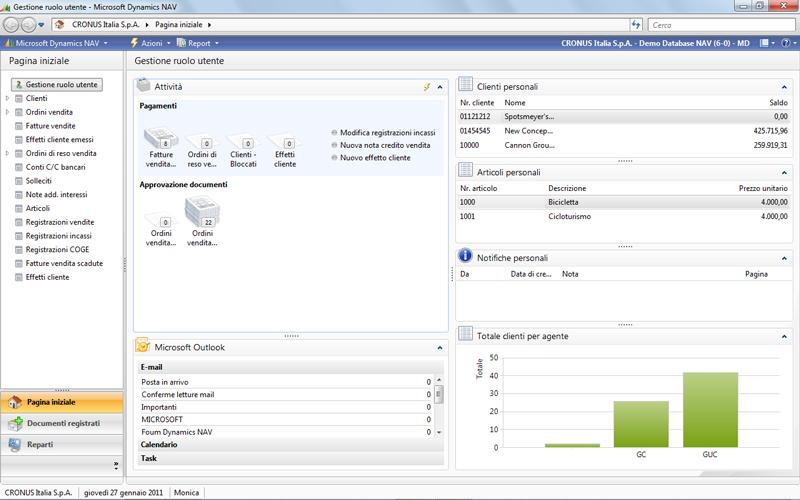The image size is (800, 500).
Task: Expand the Clienti tree node
Action: [8, 99]
